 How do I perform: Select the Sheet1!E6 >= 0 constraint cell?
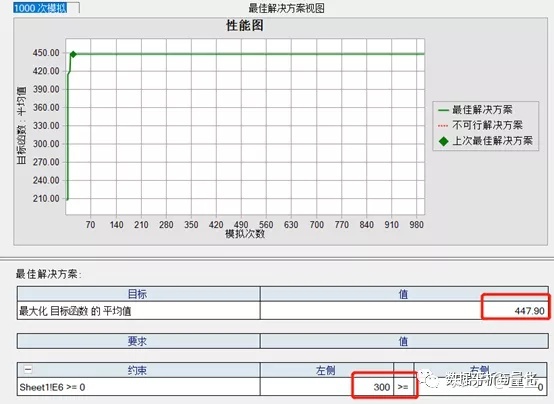pyautogui.click(x=138, y=387)
